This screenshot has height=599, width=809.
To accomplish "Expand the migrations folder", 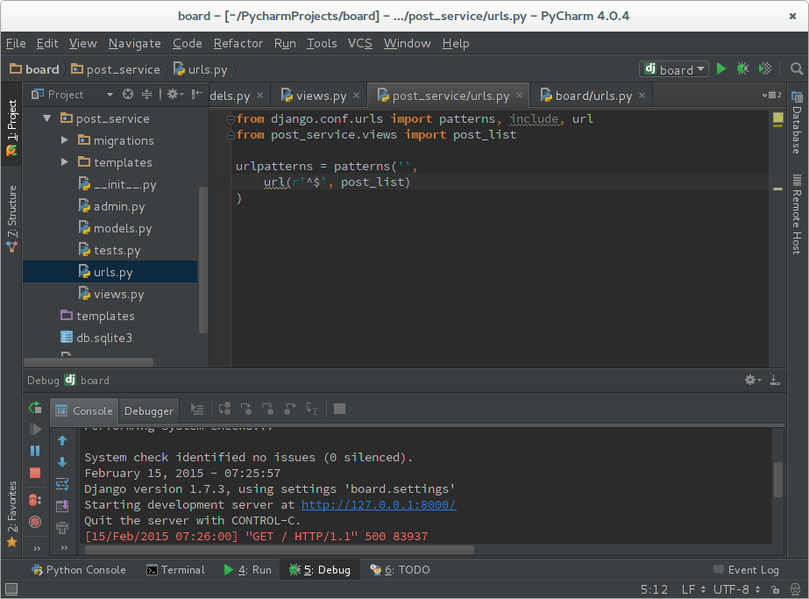I will [x=64, y=140].
